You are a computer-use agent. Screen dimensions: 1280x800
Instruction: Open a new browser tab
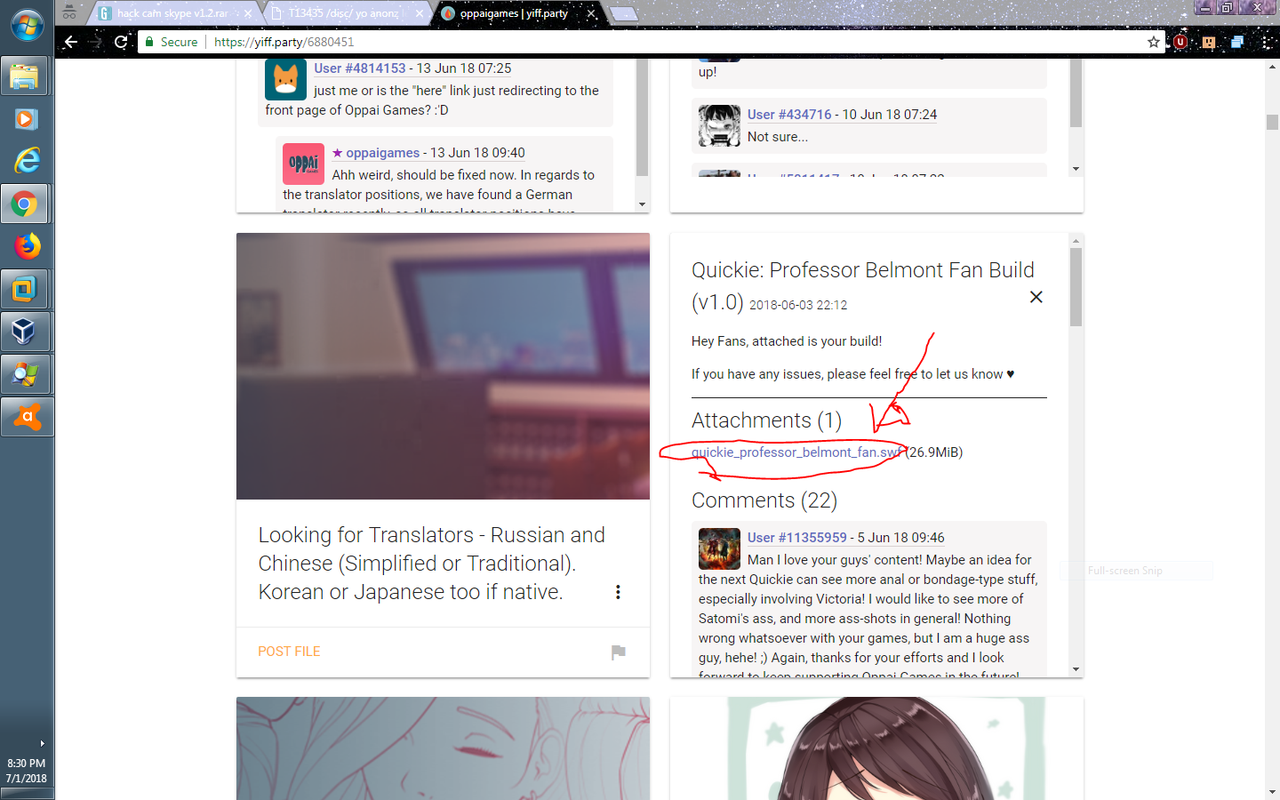point(623,14)
